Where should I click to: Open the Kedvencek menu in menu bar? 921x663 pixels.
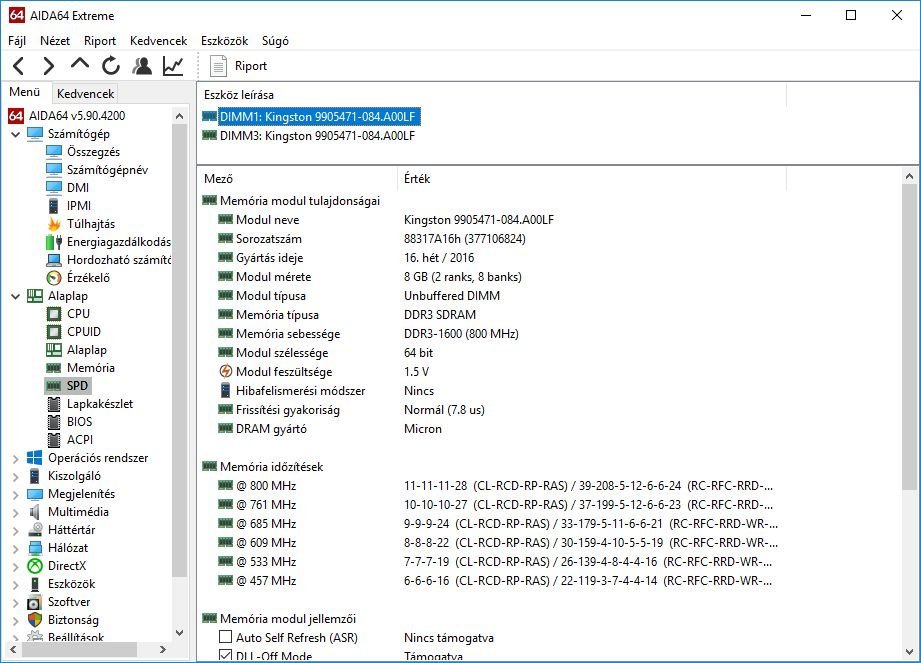pos(159,41)
